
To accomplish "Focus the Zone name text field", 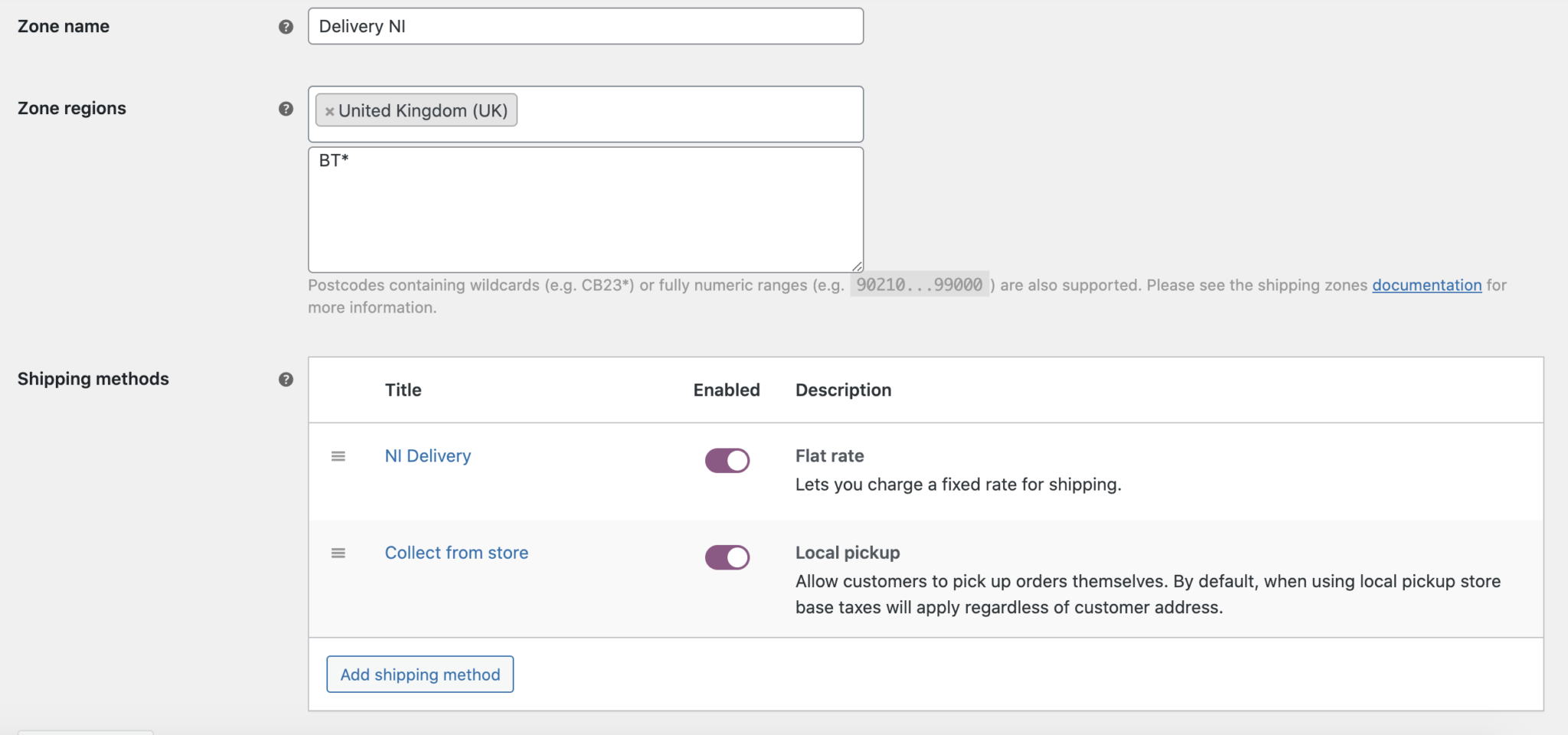I will click(585, 26).
